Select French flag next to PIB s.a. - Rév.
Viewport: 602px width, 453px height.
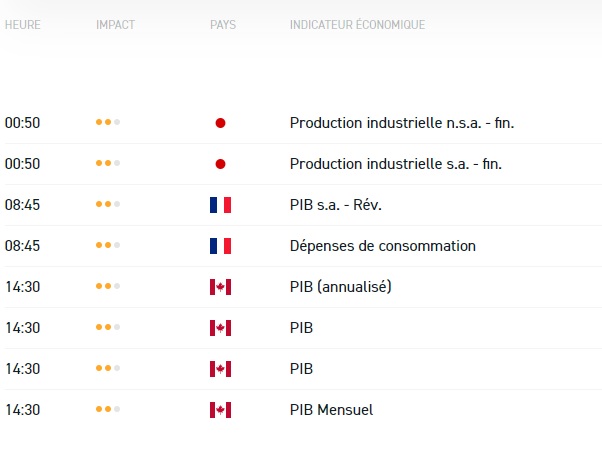tap(220, 205)
